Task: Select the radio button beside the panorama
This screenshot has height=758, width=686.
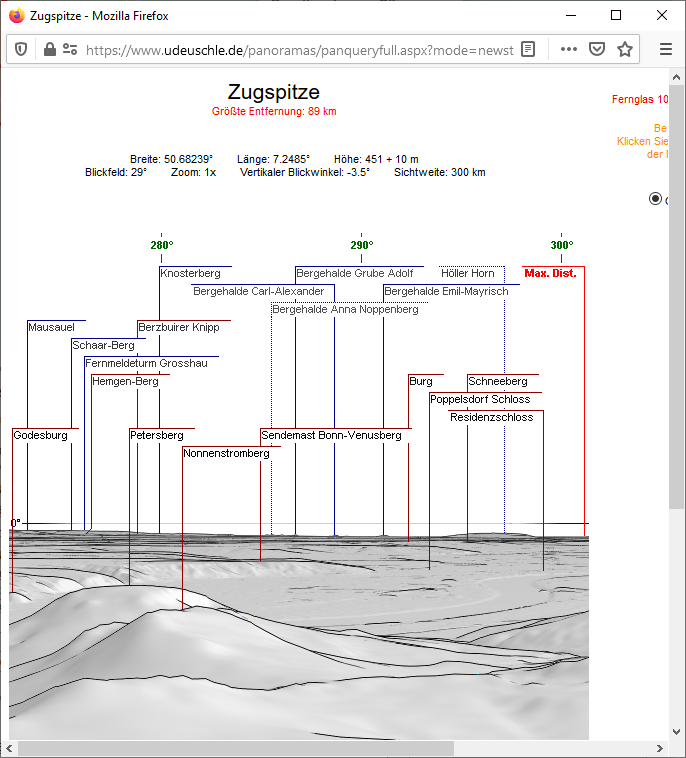Action: point(655,198)
